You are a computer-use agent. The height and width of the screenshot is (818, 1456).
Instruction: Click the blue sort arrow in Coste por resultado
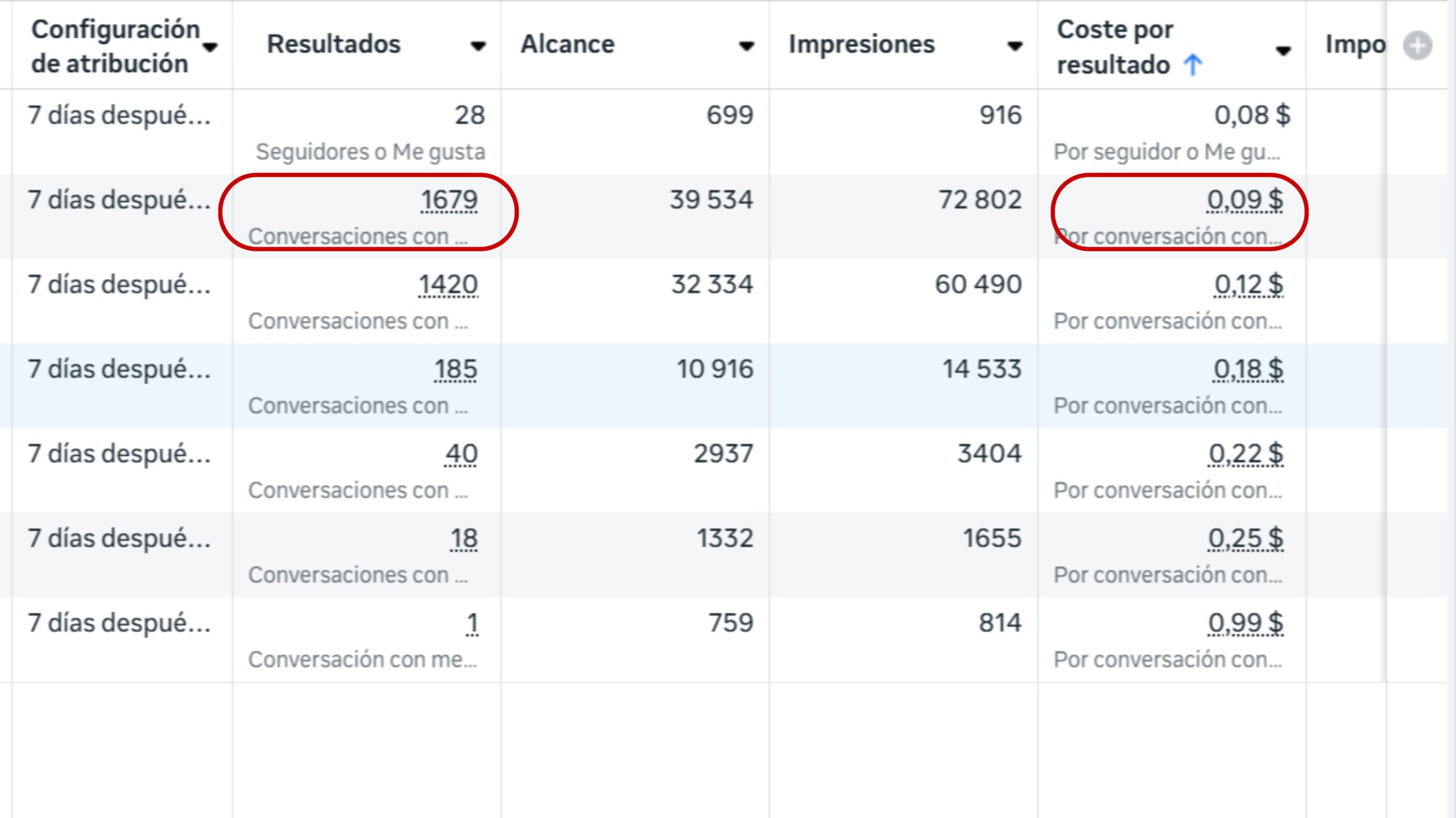point(1193,65)
